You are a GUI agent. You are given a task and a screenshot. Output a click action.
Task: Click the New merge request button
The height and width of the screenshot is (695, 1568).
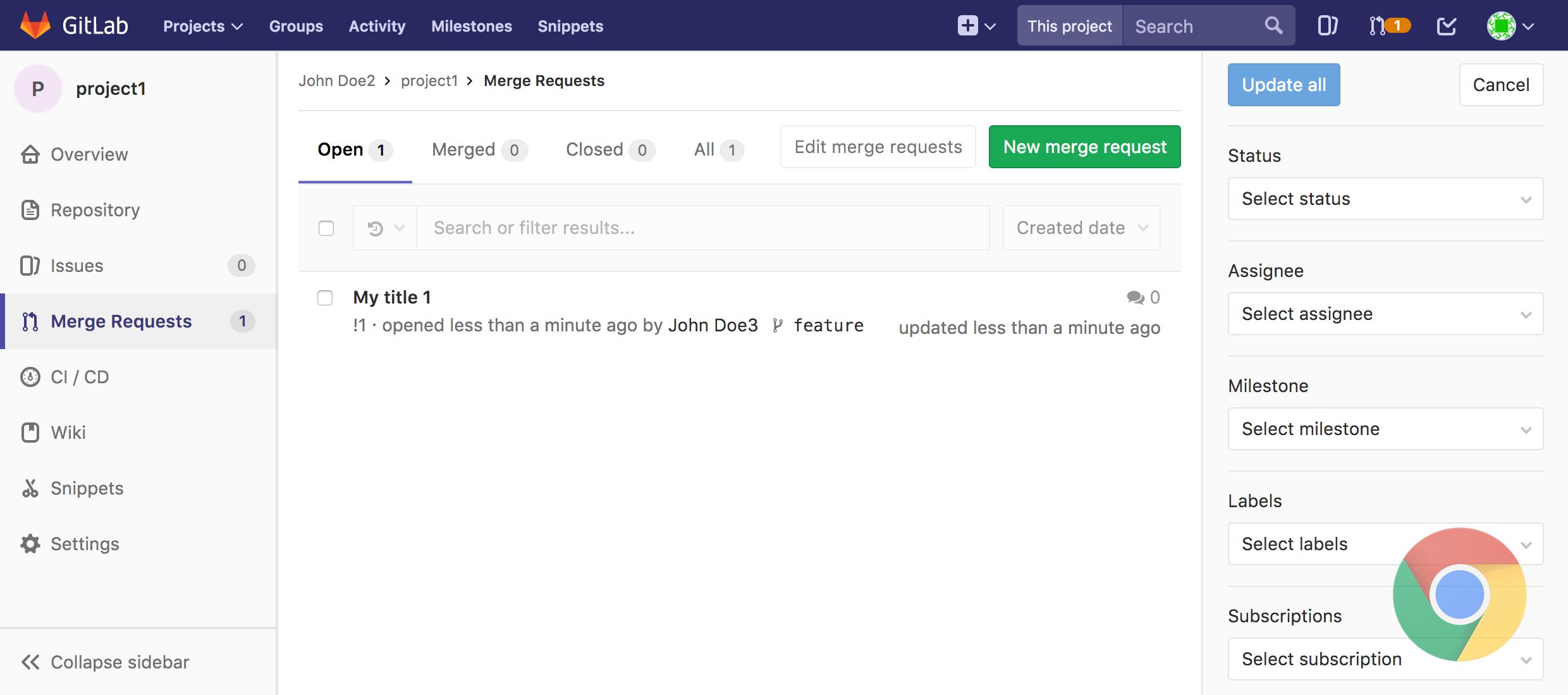(x=1085, y=146)
